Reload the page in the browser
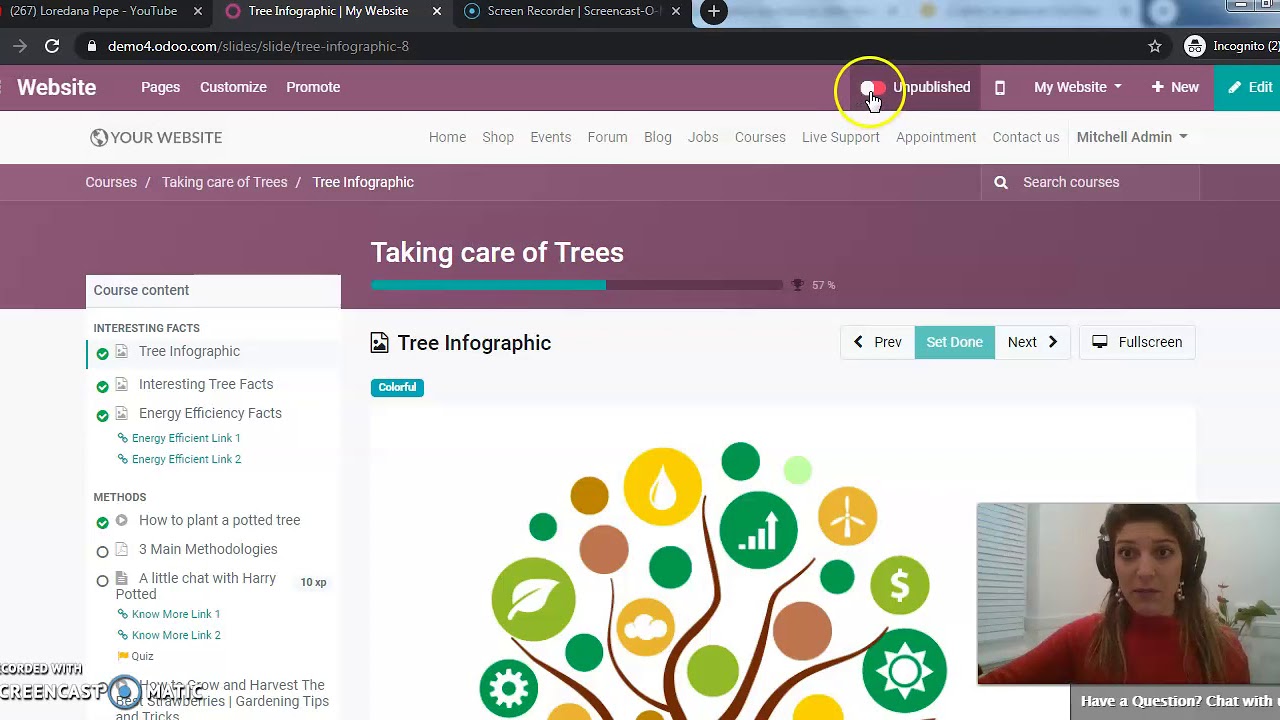Viewport: 1280px width, 720px height. [x=52, y=46]
